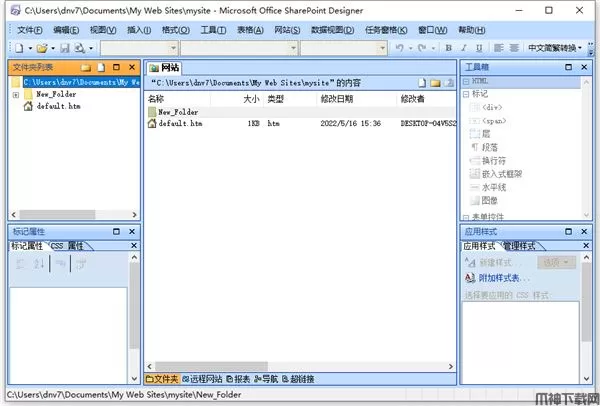Screen dimensions: 600x406
Task: Open the first style combo box in toolbar
Action: coord(173,48)
